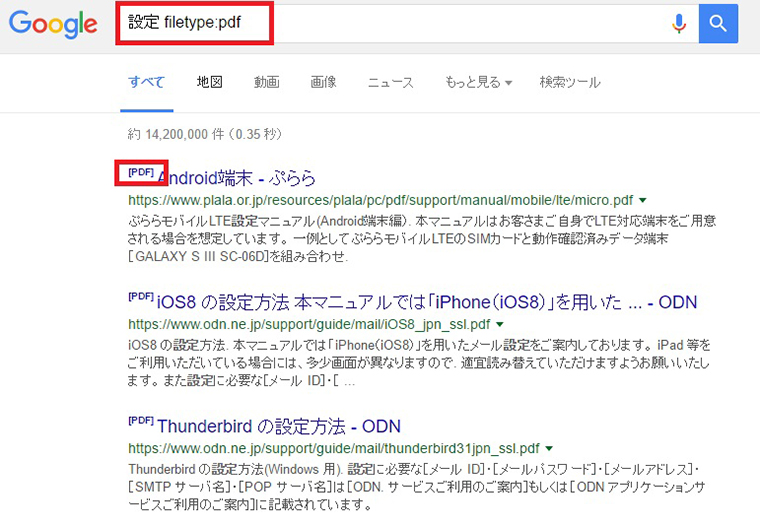This screenshot has height=526, width=760.
Task: Click the ぷららモバイルLTE設定マニュアル snippet
Action: point(422,239)
